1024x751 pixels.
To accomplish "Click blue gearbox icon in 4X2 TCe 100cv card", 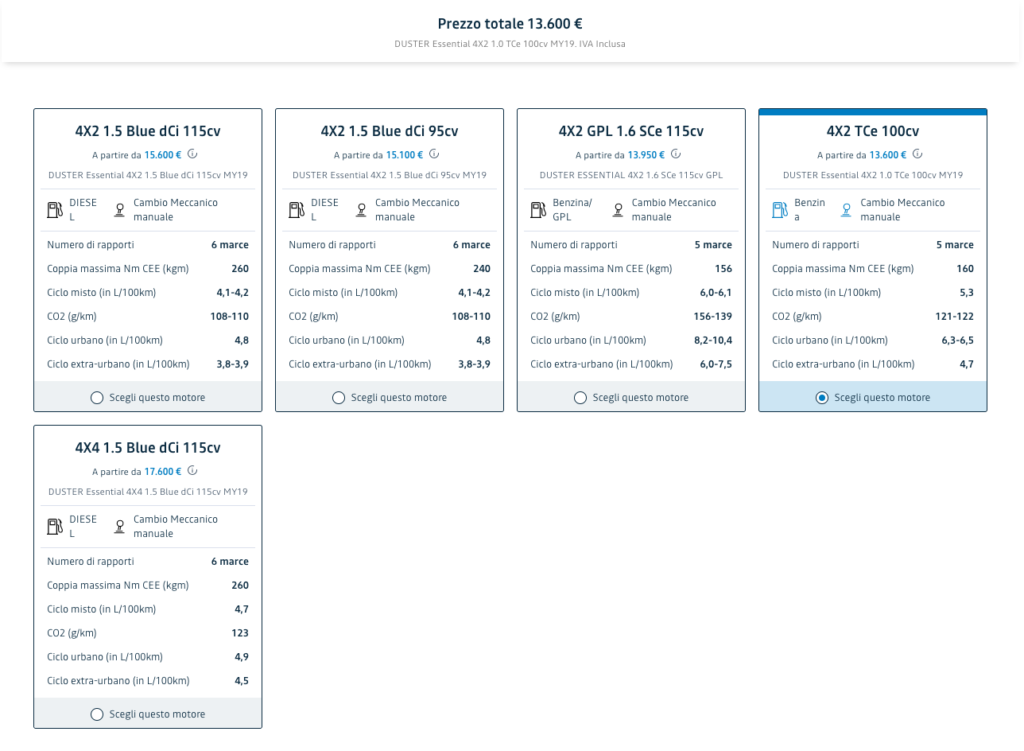I will [x=846, y=210].
